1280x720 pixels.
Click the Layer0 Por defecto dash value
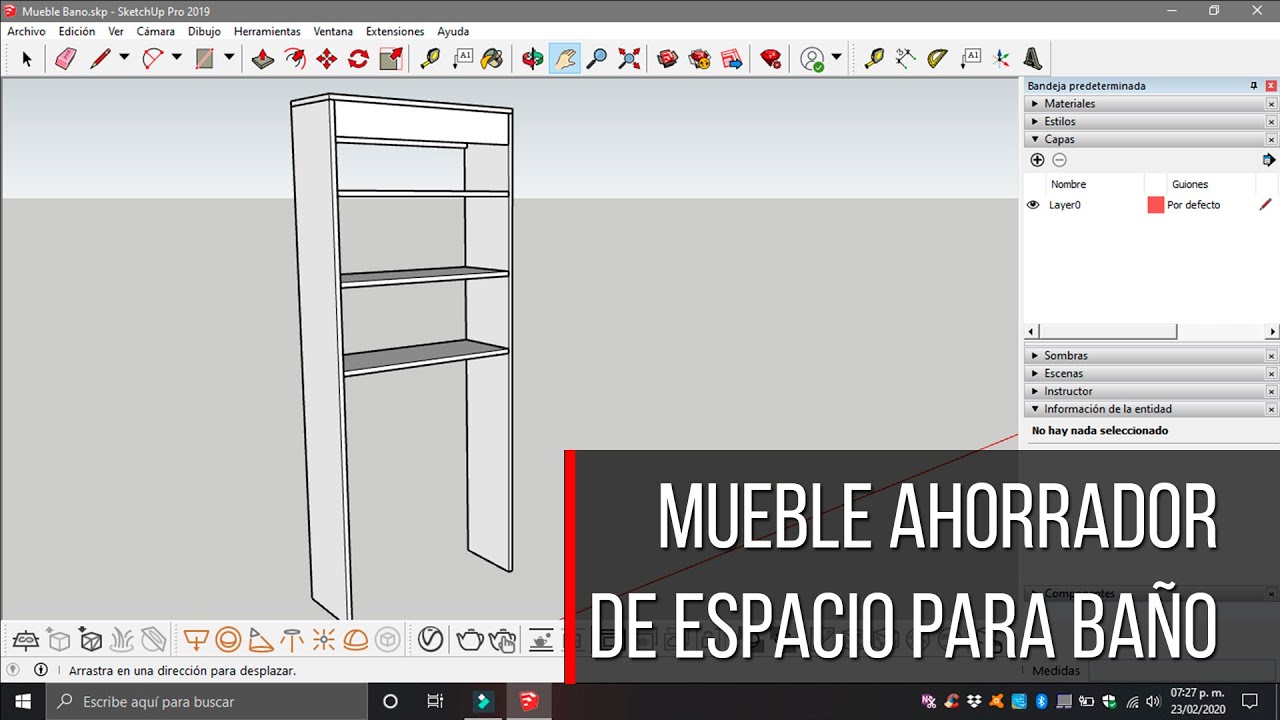(x=1194, y=205)
